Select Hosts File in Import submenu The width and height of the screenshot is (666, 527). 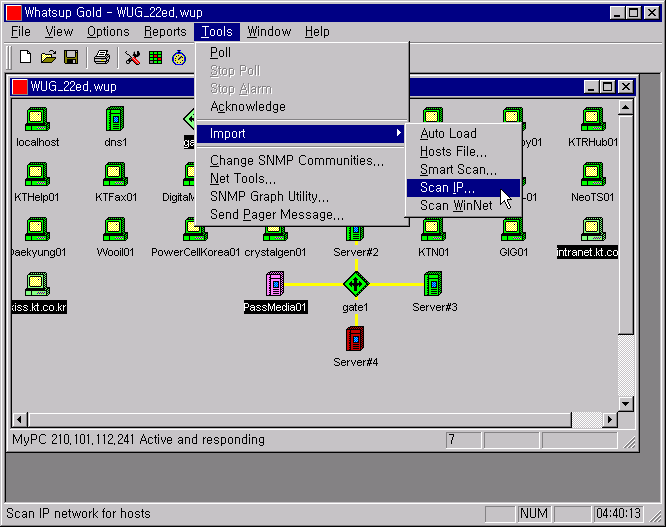coord(463,152)
